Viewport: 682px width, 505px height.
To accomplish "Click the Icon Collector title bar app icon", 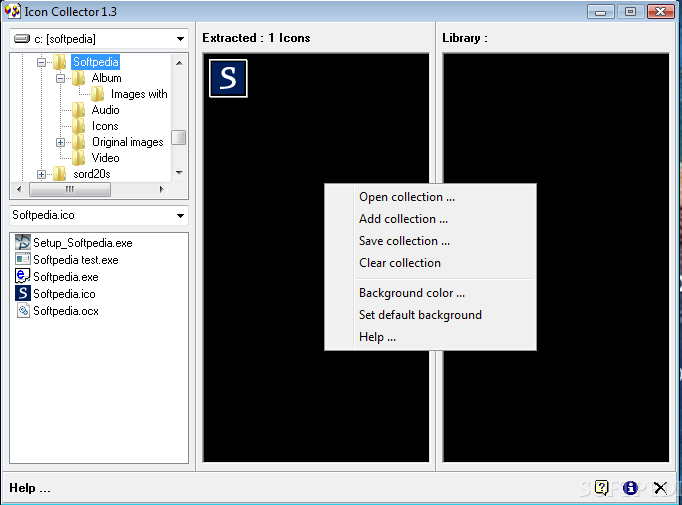I will point(13,11).
